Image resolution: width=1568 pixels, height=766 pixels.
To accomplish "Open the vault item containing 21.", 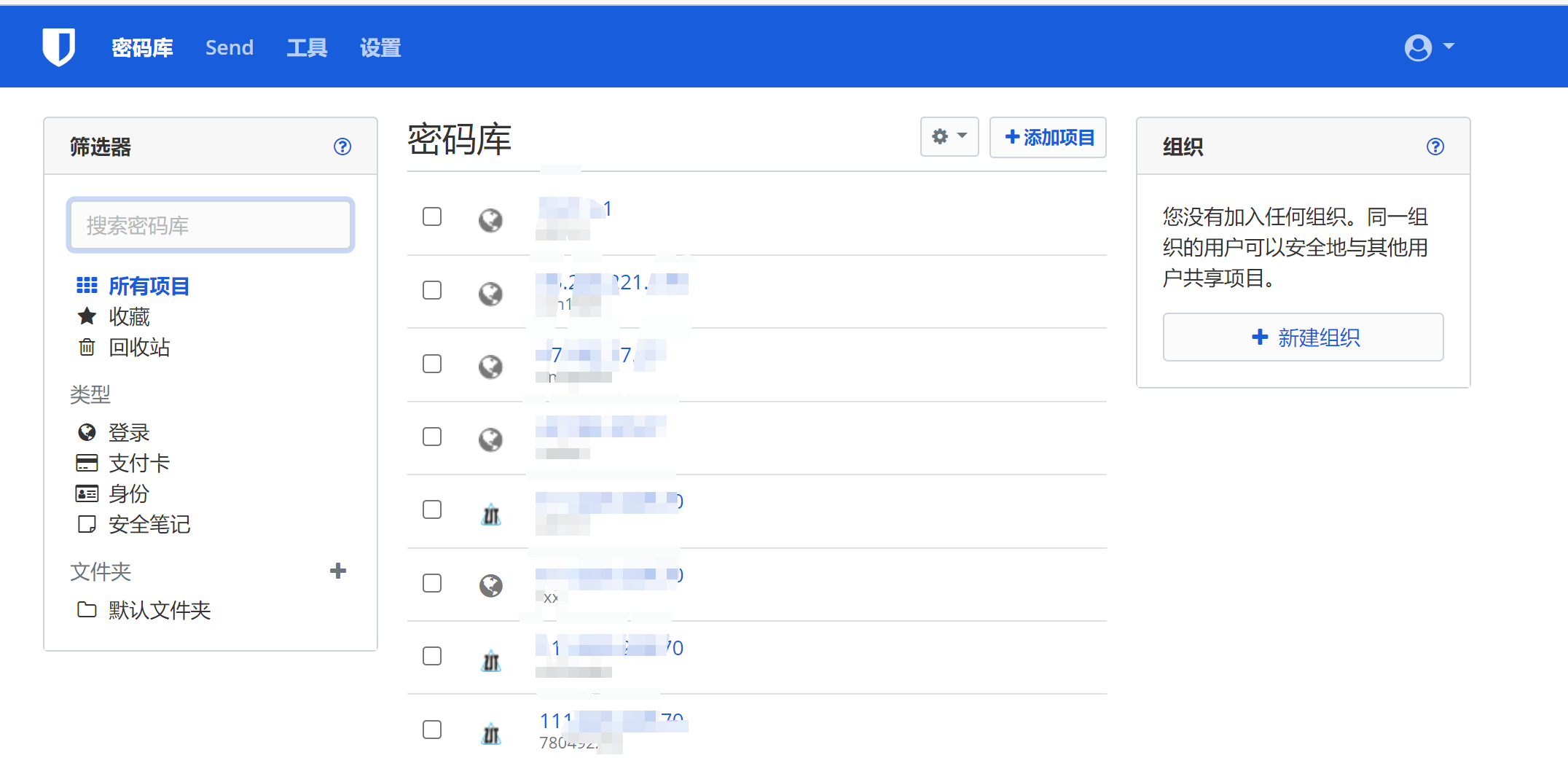I will click(x=612, y=282).
